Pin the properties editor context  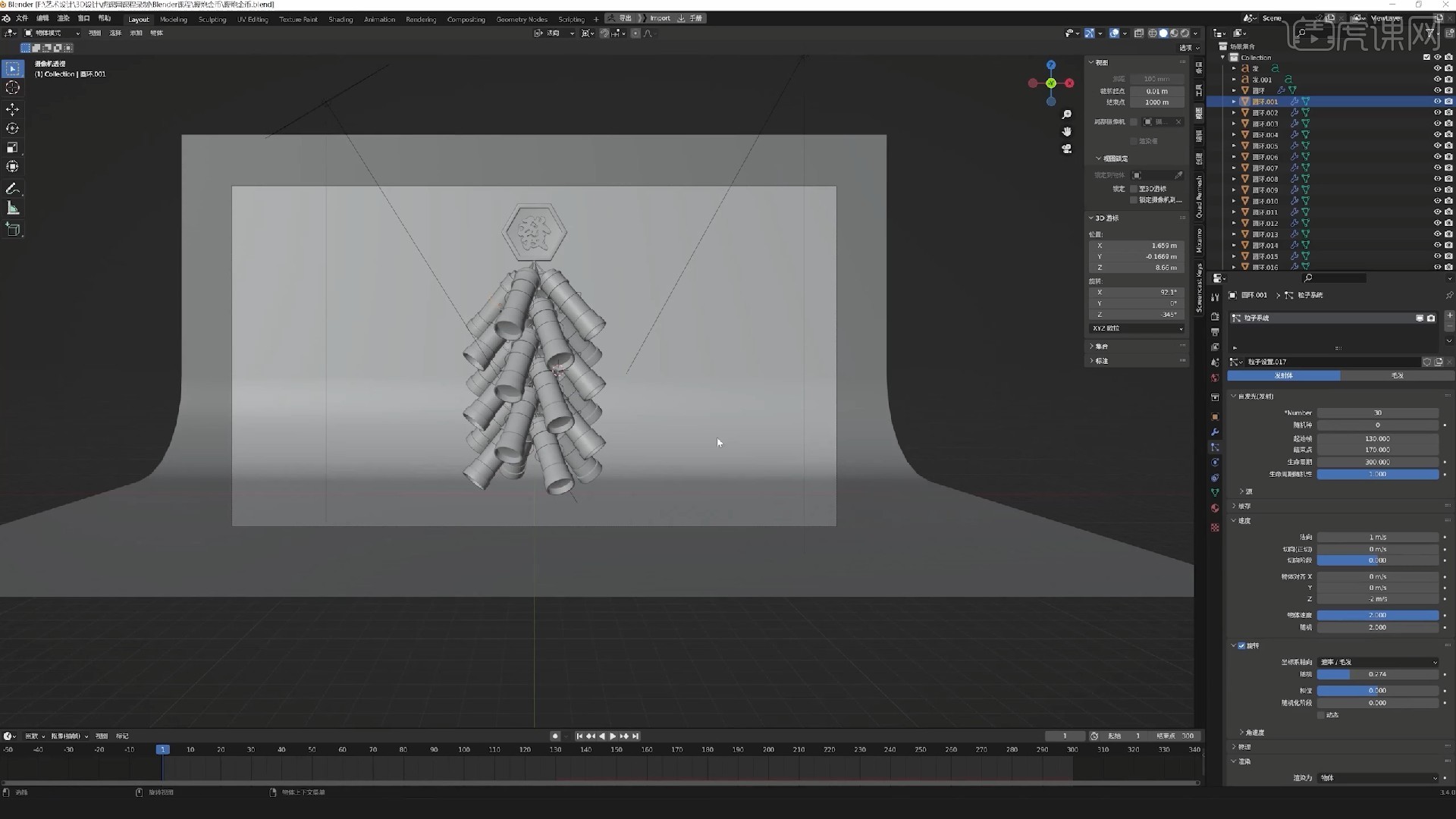click(x=1449, y=295)
